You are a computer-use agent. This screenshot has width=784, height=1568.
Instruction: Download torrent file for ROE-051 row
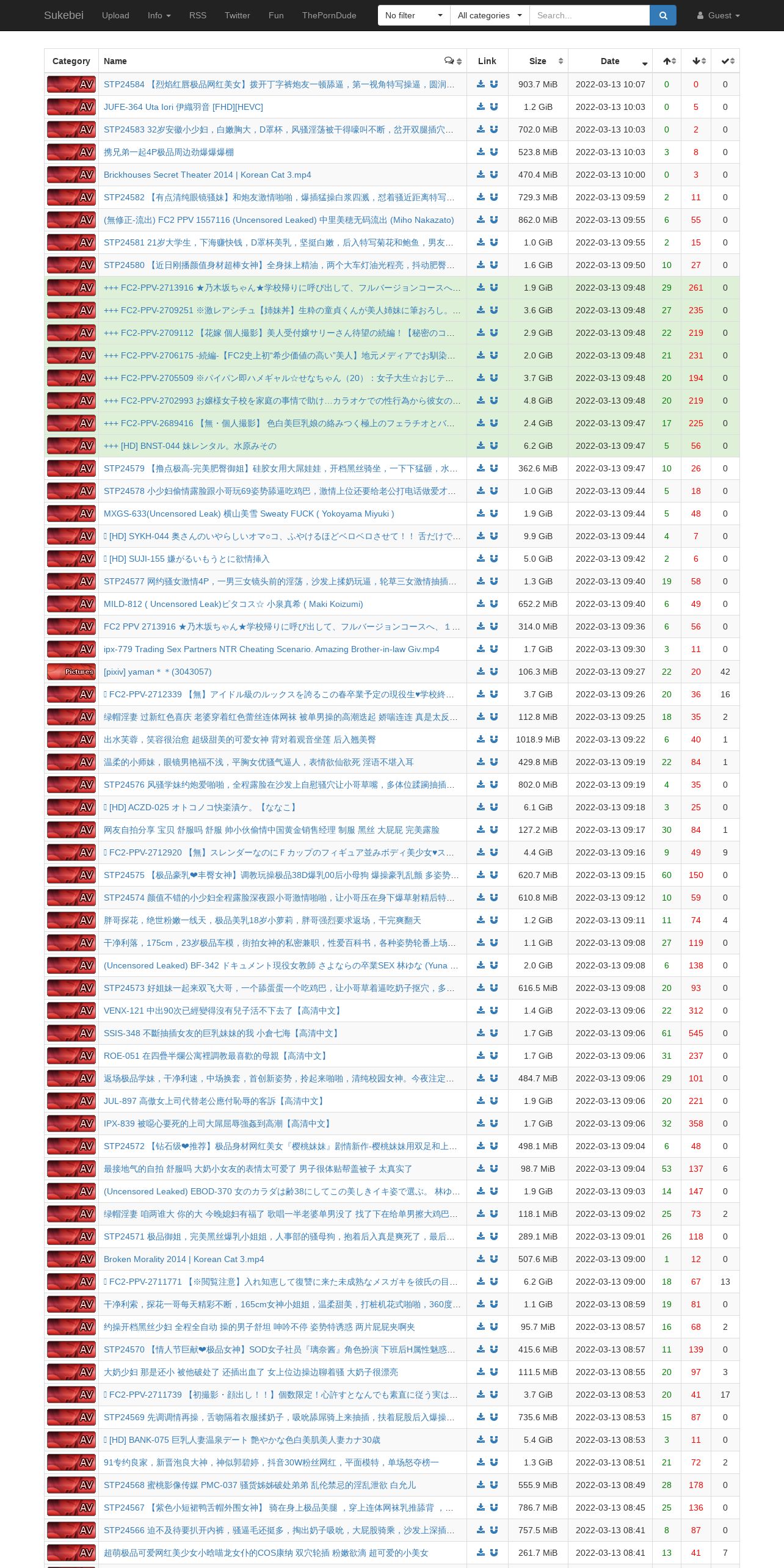click(x=481, y=1056)
